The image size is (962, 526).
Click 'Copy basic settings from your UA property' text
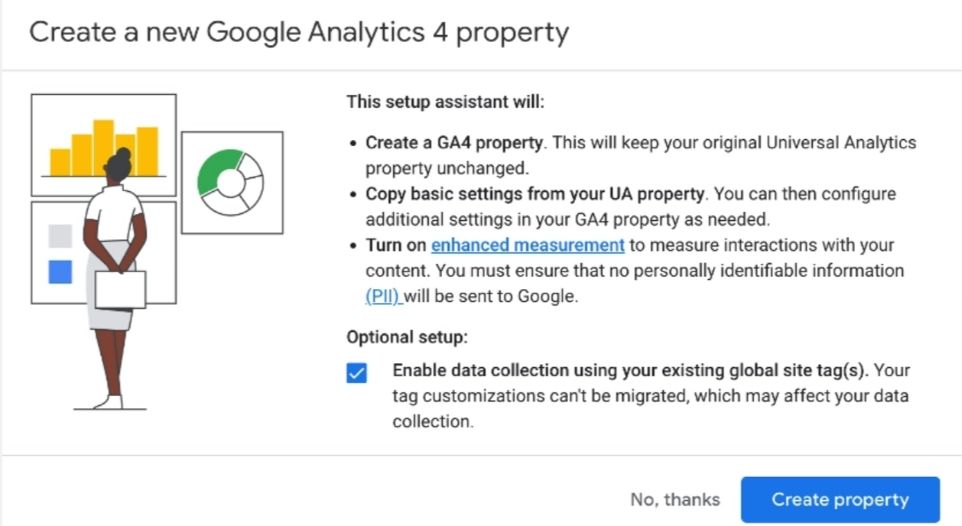535,194
